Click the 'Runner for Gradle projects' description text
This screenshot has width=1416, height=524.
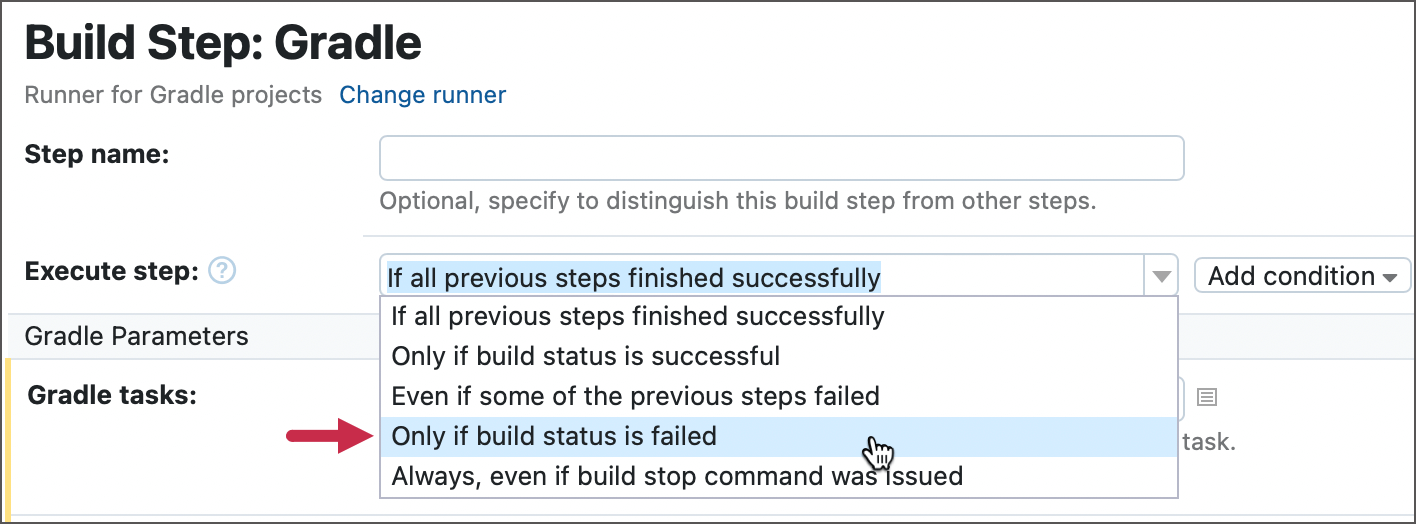pos(173,95)
